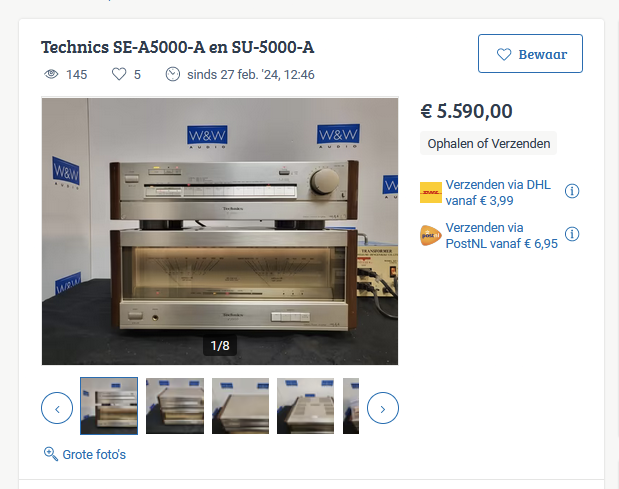619x489 pixels.
Task: Click the DHL logo
Action: [x=431, y=193]
